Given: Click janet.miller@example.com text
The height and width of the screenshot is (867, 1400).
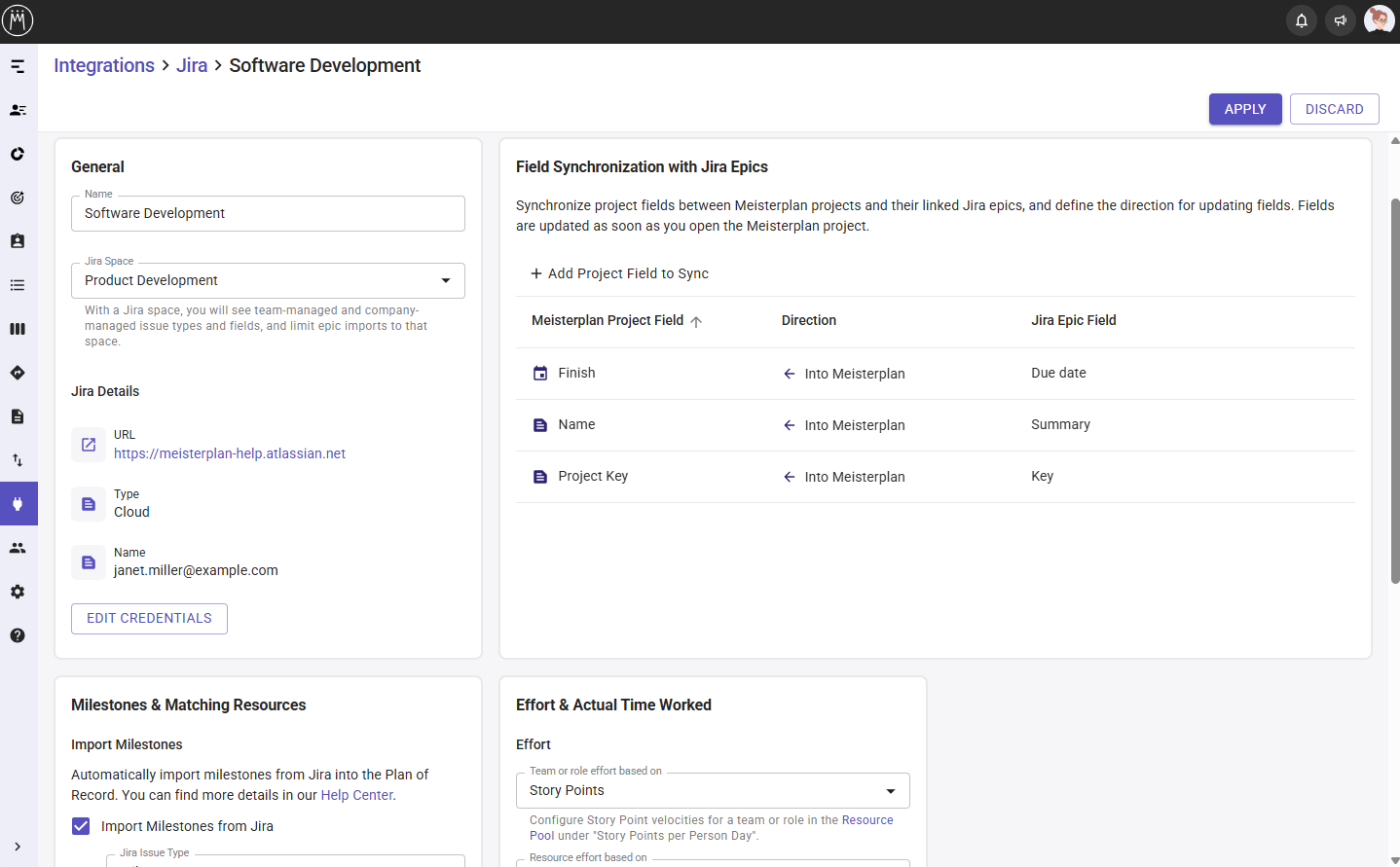Looking at the screenshot, I should click(196, 570).
